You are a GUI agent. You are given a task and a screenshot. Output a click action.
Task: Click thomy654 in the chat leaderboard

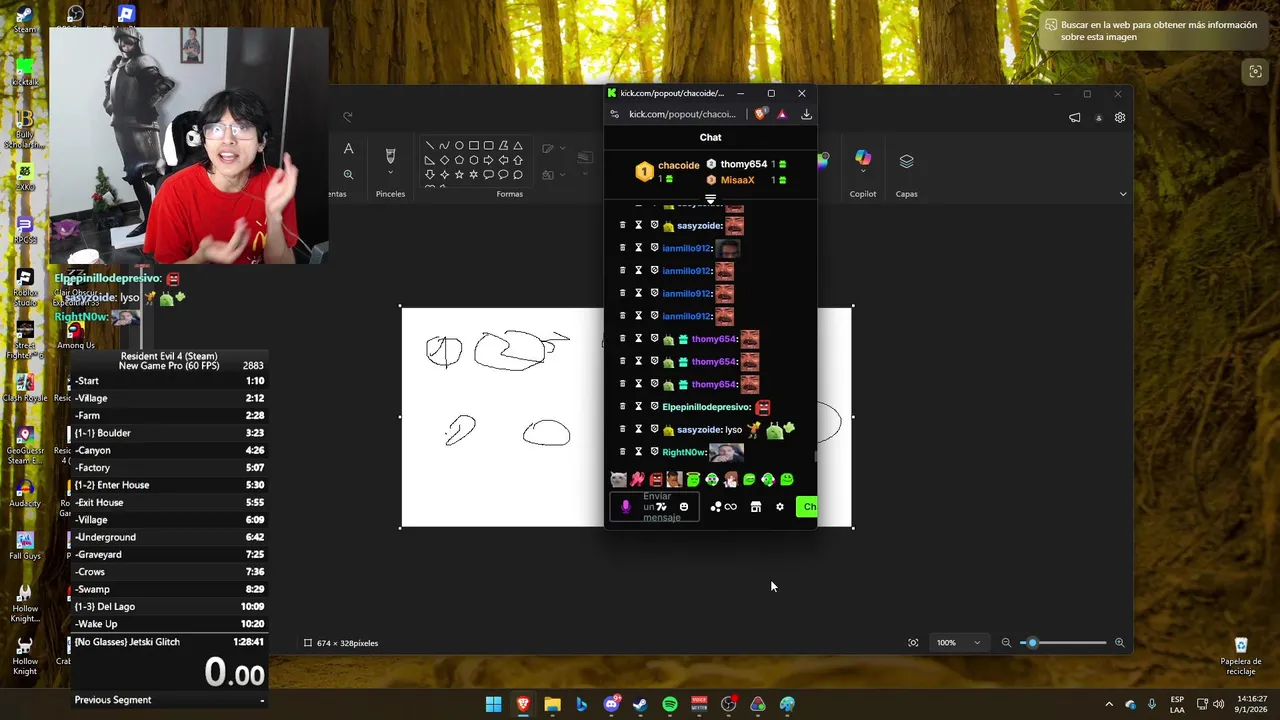[x=744, y=164]
